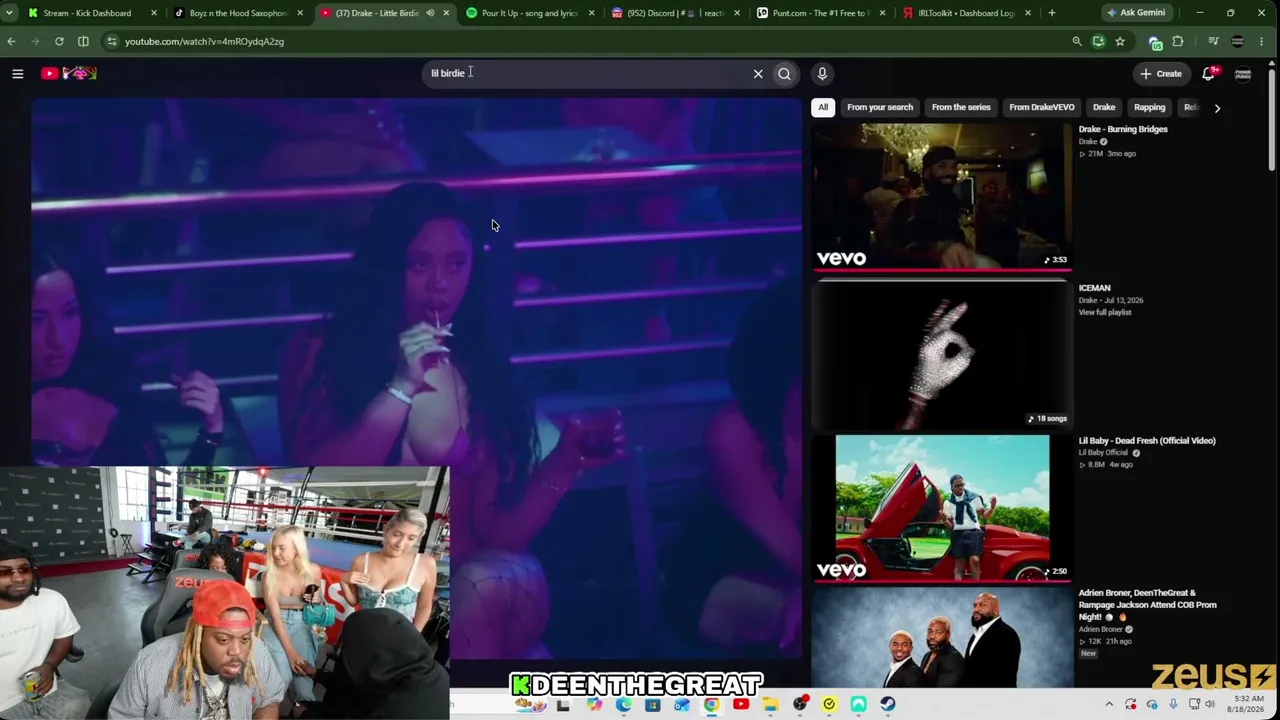1280x720 pixels.
Task: Select the 'Rapping' filter chip
Action: coord(1149,107)
